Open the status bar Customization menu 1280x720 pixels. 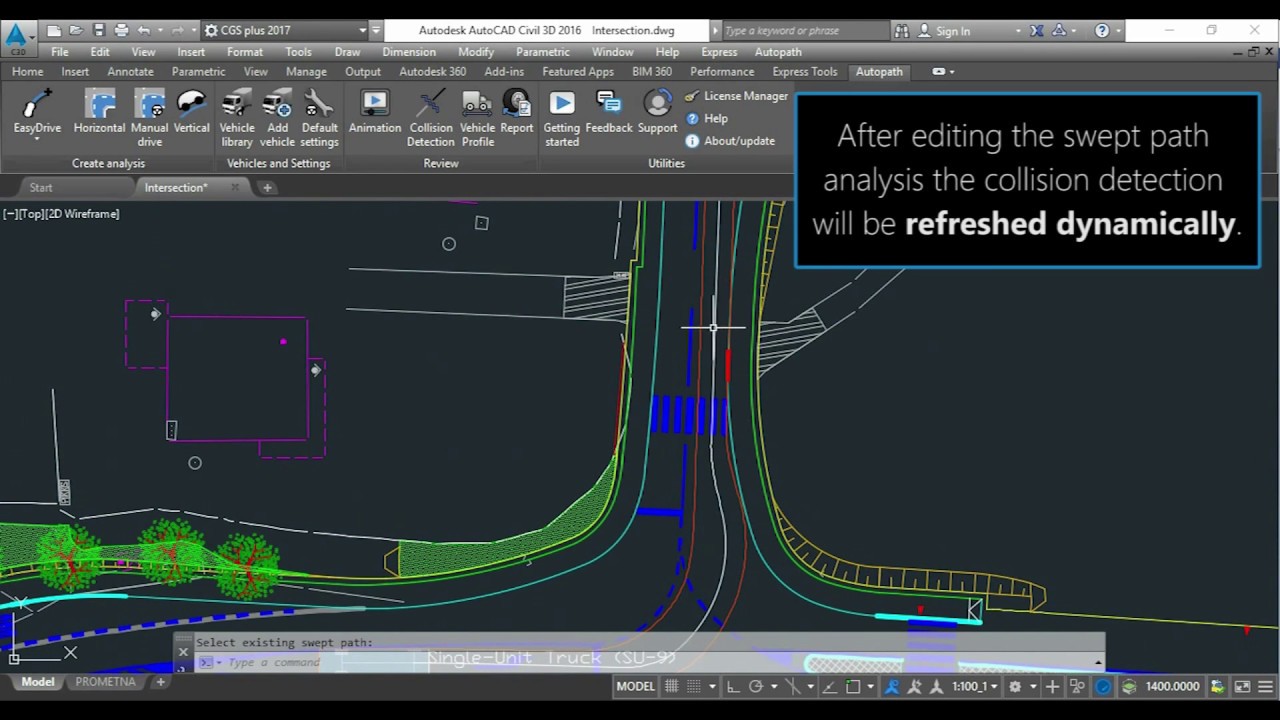pyautogui.click(x=1263, y=687)
